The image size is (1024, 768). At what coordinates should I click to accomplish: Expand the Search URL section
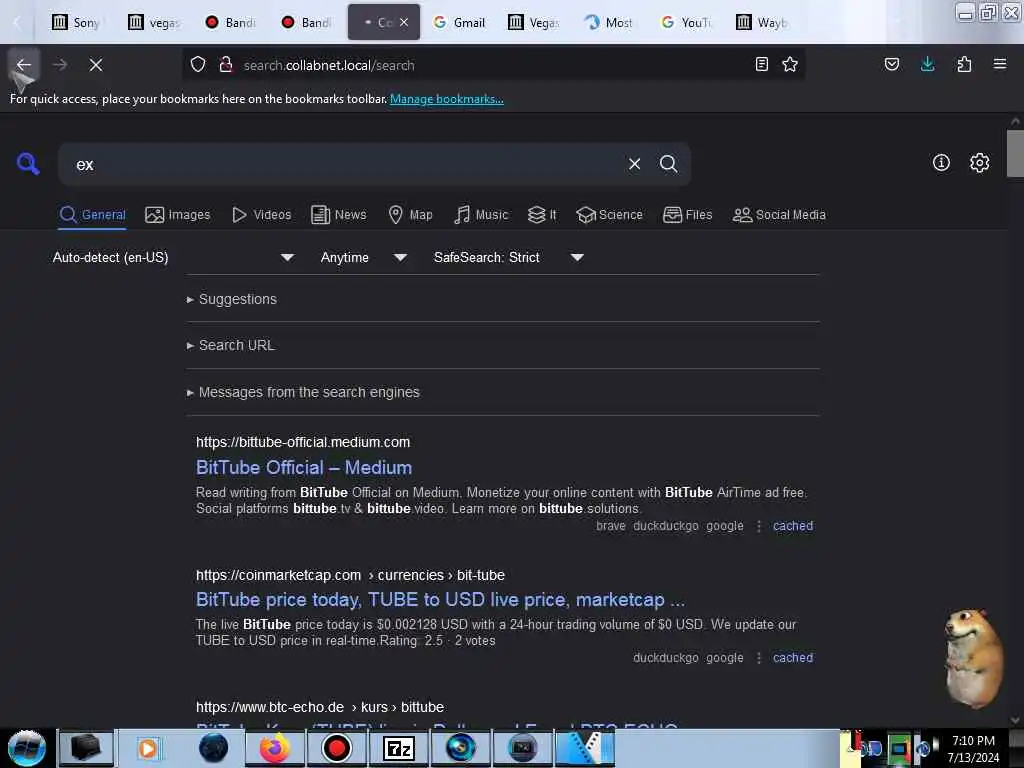(x=231, y=345)
